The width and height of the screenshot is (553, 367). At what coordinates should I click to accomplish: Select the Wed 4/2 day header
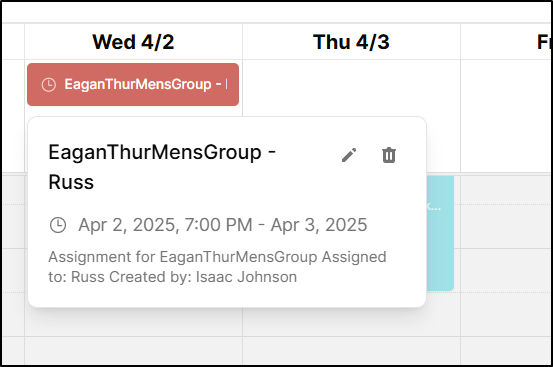coord(133,42)
